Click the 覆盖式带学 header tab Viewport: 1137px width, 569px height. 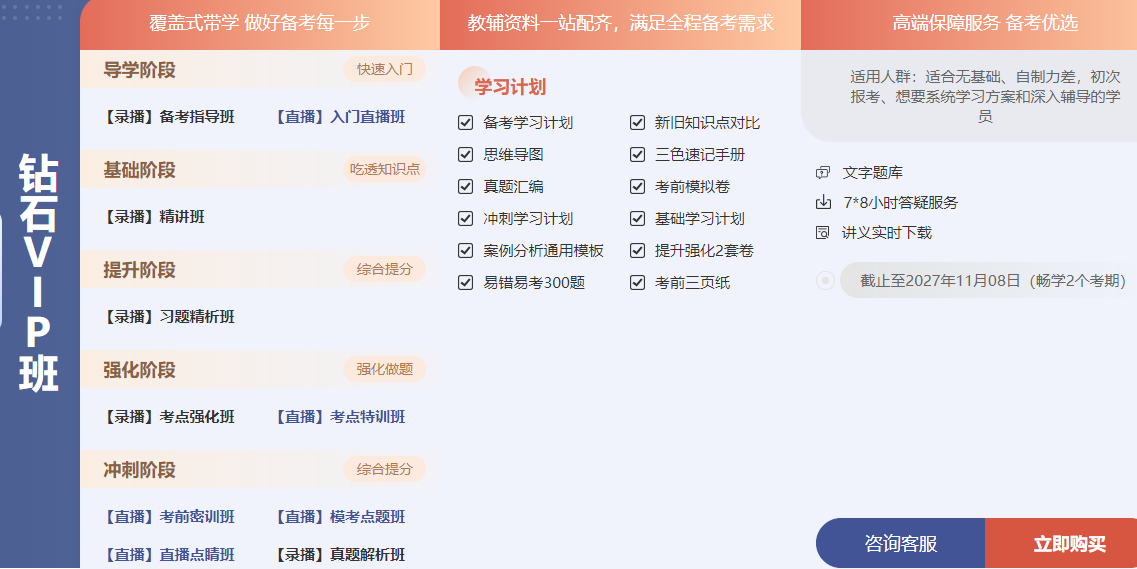click(259, 23)
